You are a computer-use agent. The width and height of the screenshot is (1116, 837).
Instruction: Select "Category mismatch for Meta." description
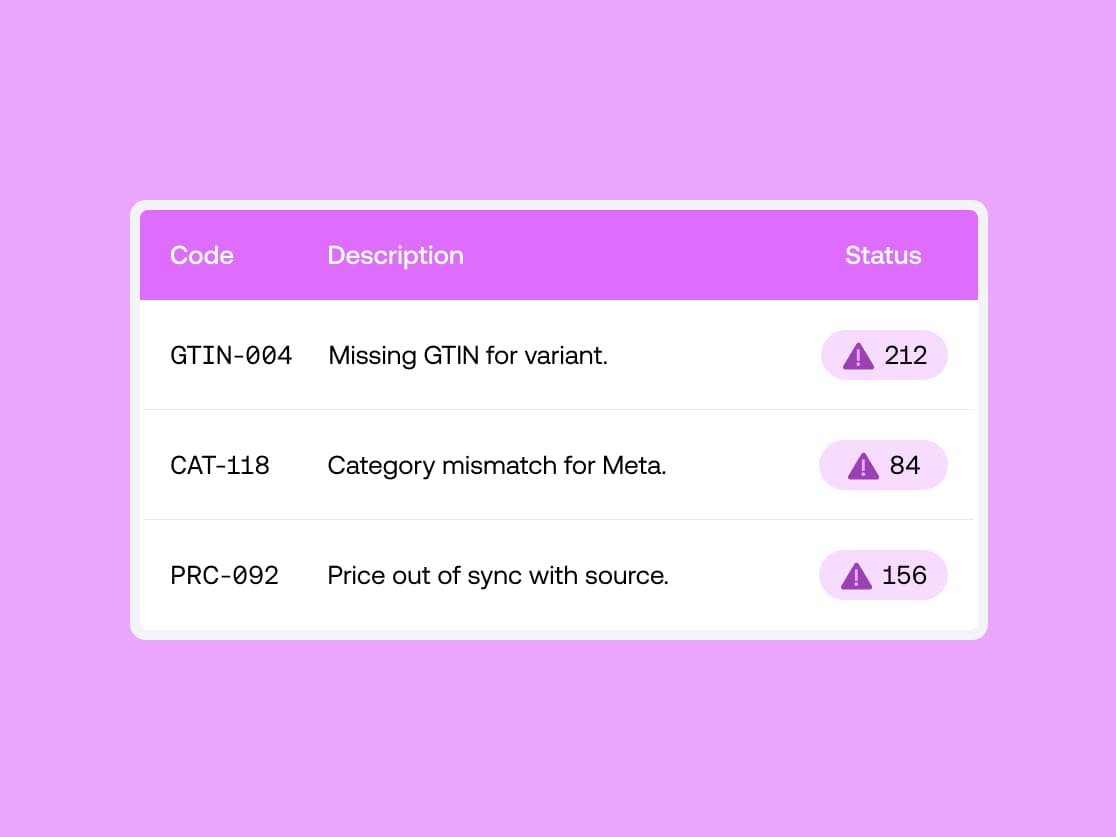pyautogui.click(x=497, y=465)
